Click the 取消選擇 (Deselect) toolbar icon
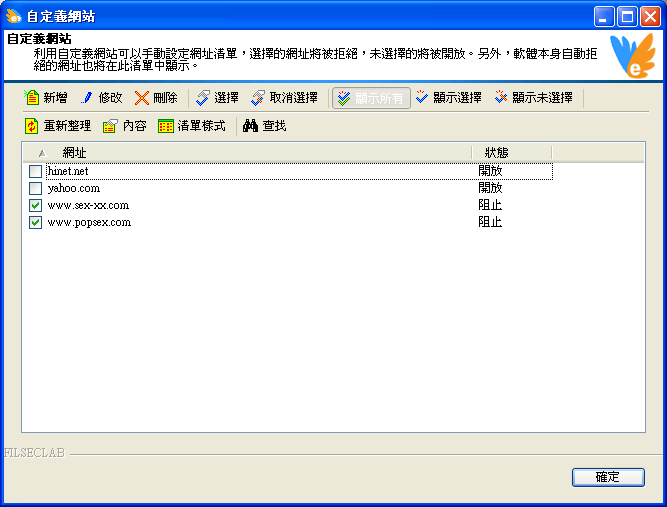Screen dimensions: 667x507 click(258, 98)
